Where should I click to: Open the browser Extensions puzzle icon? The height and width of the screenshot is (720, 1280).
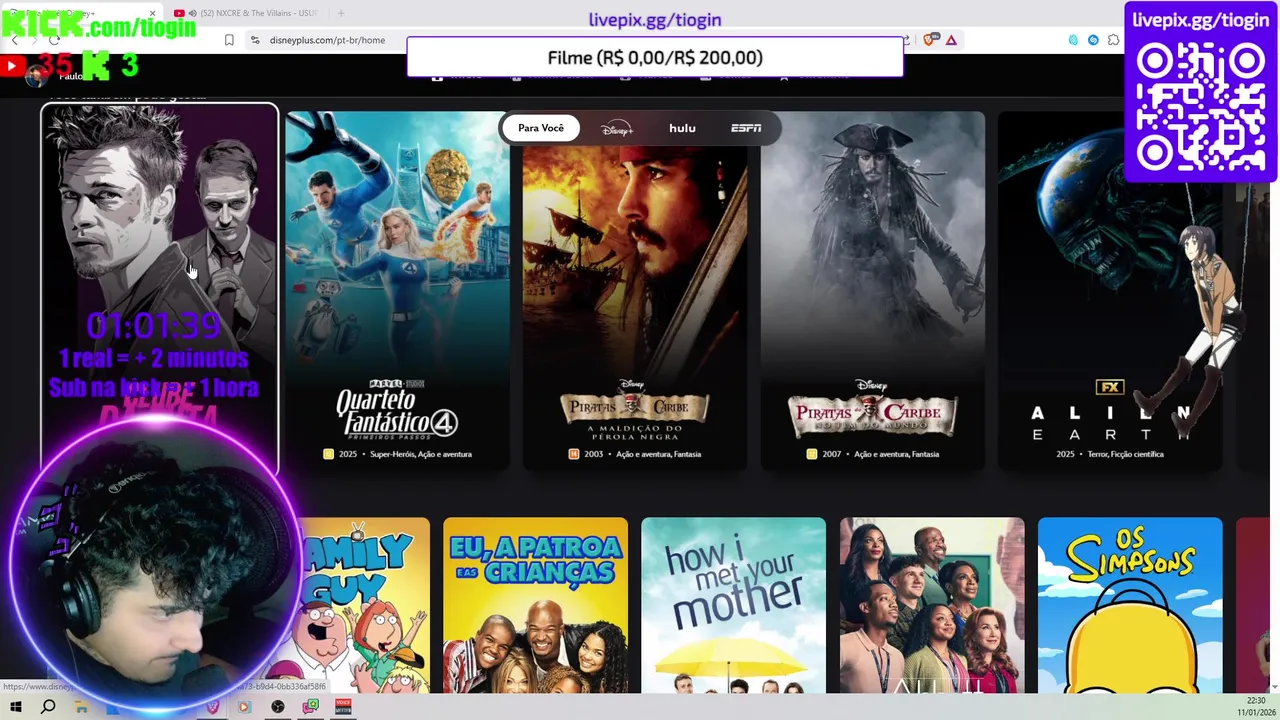[x=1113, y=40]
